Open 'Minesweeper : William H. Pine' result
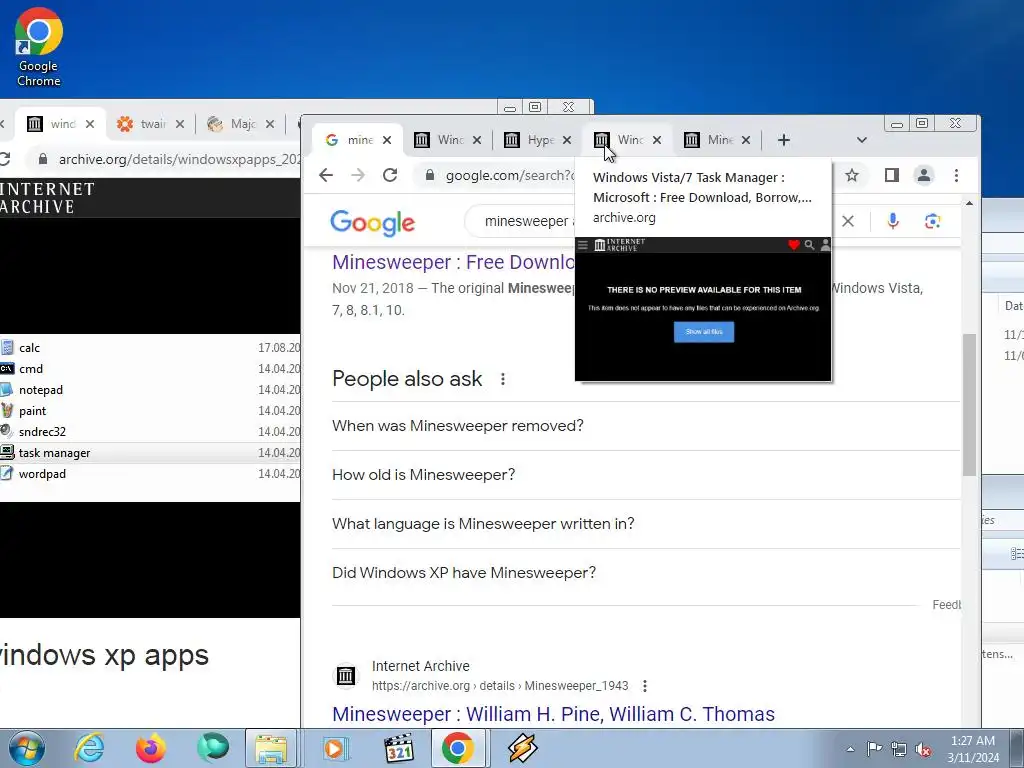 point(553,714)
